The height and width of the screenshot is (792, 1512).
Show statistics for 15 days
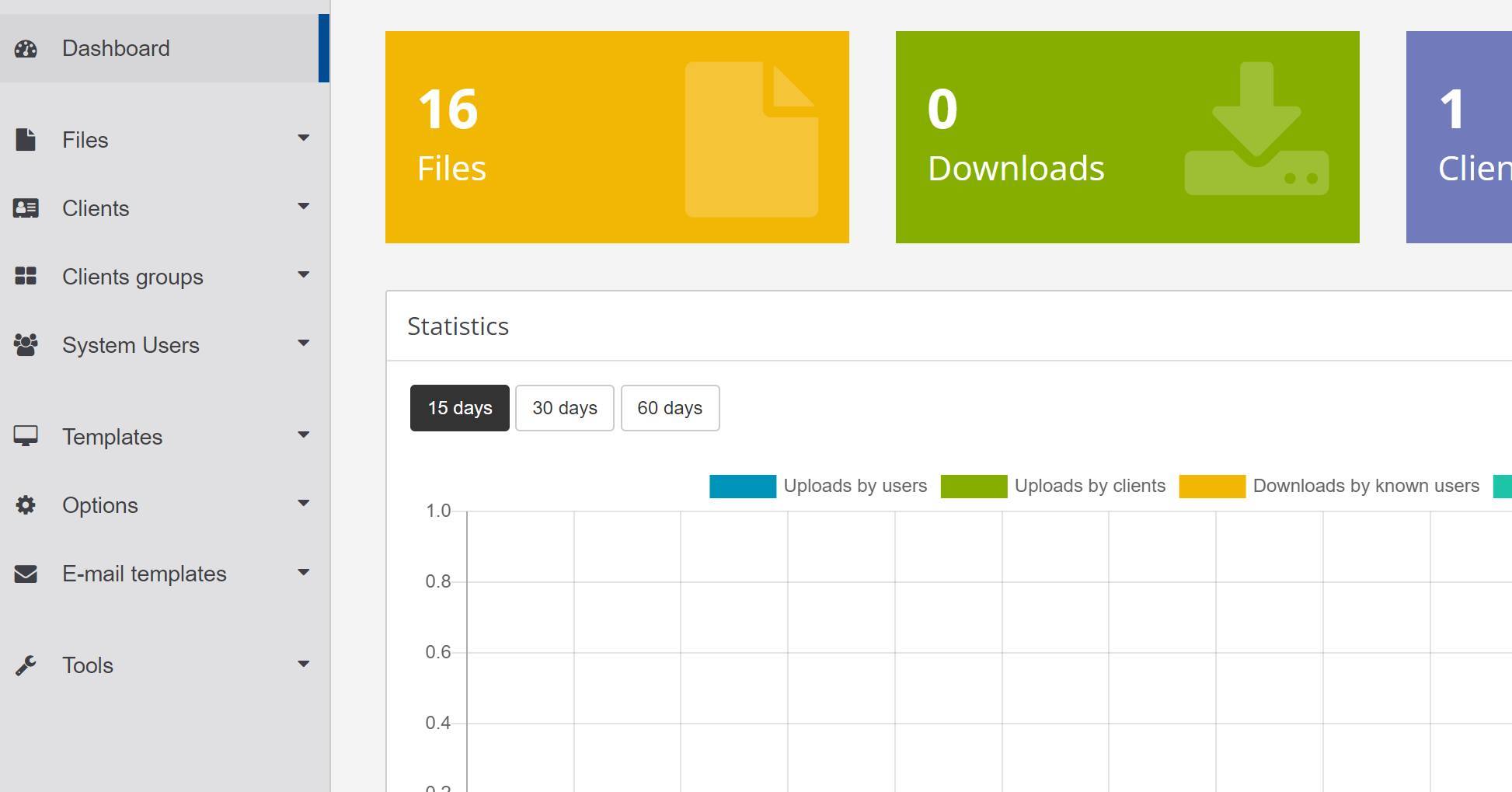[460, 408]
